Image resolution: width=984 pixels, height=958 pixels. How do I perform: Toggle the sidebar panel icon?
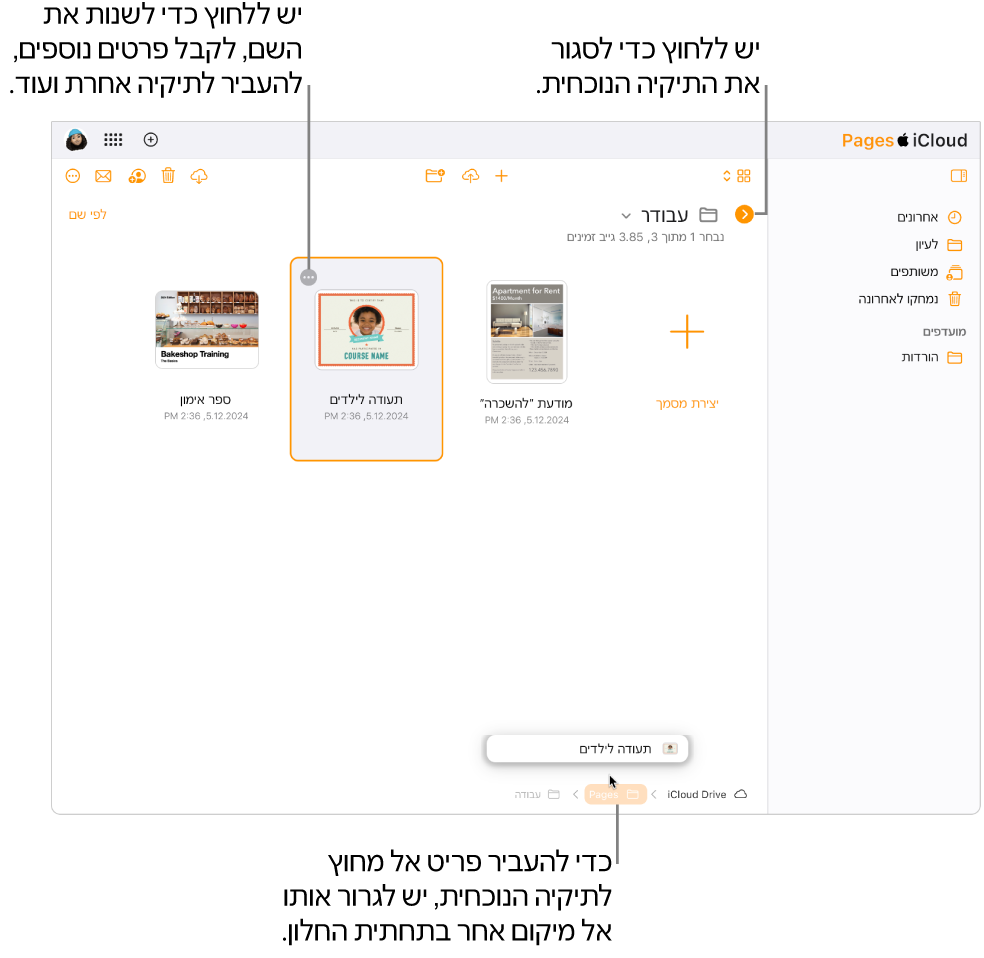(959, 176)
